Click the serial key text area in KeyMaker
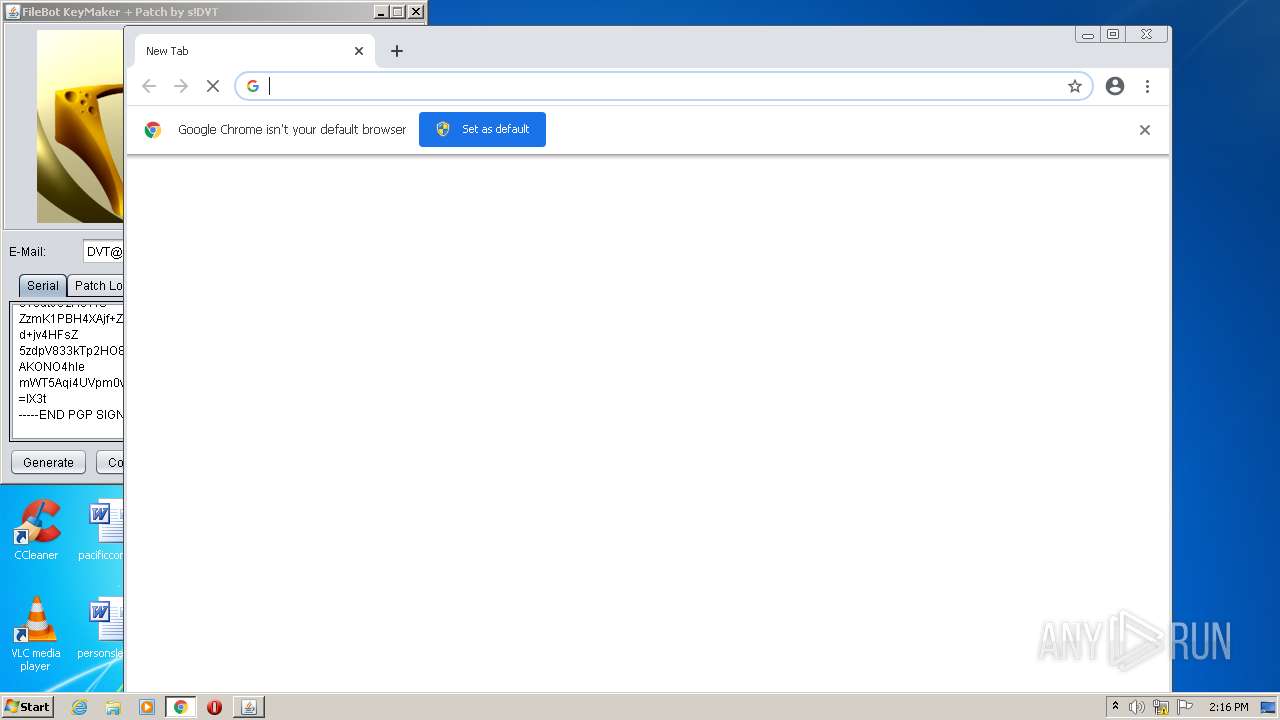1280x720 pixels. point(67,371)
